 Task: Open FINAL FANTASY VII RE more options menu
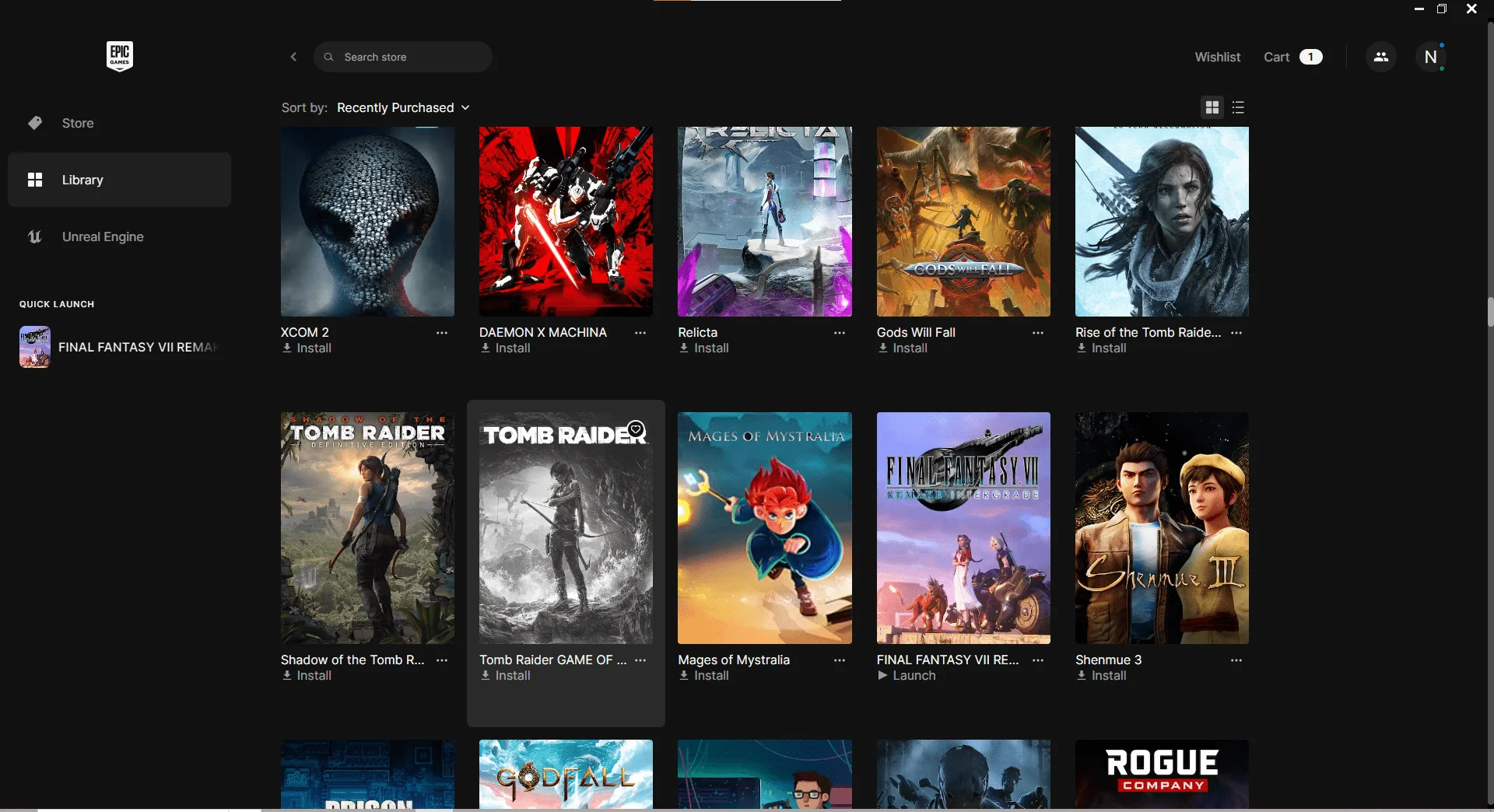(1038, 660)
